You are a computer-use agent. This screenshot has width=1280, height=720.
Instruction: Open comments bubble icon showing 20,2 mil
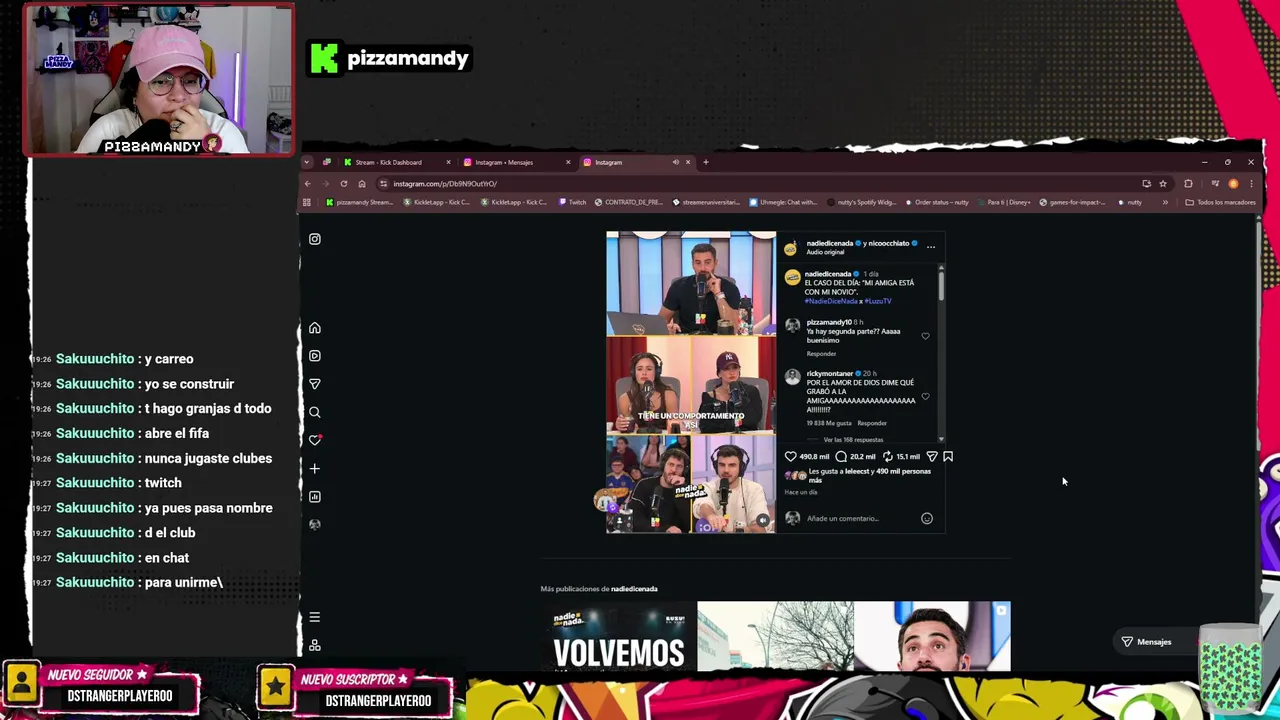click(840, 456)
